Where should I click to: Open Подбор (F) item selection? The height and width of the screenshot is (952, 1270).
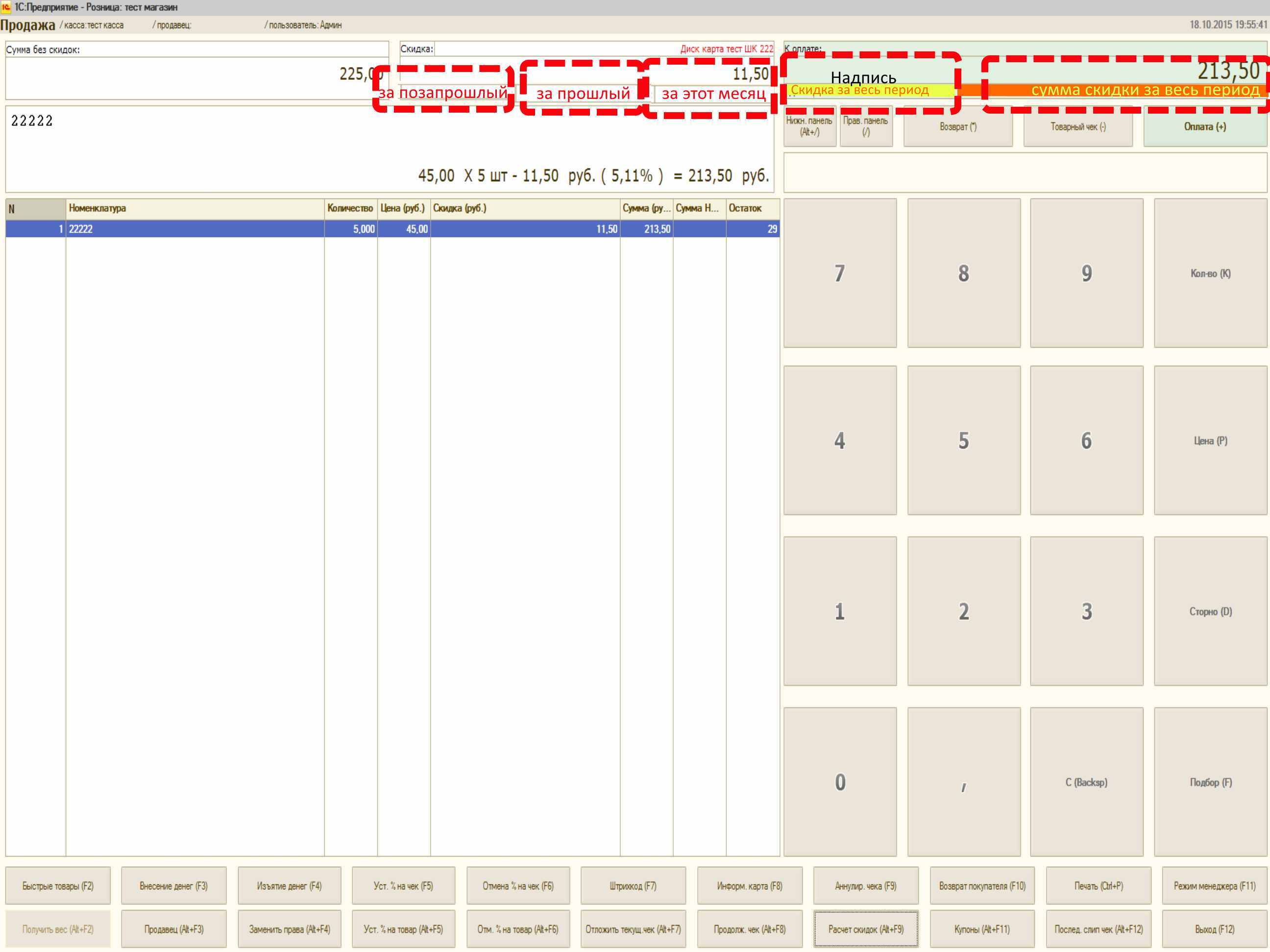click(1210, 782)
